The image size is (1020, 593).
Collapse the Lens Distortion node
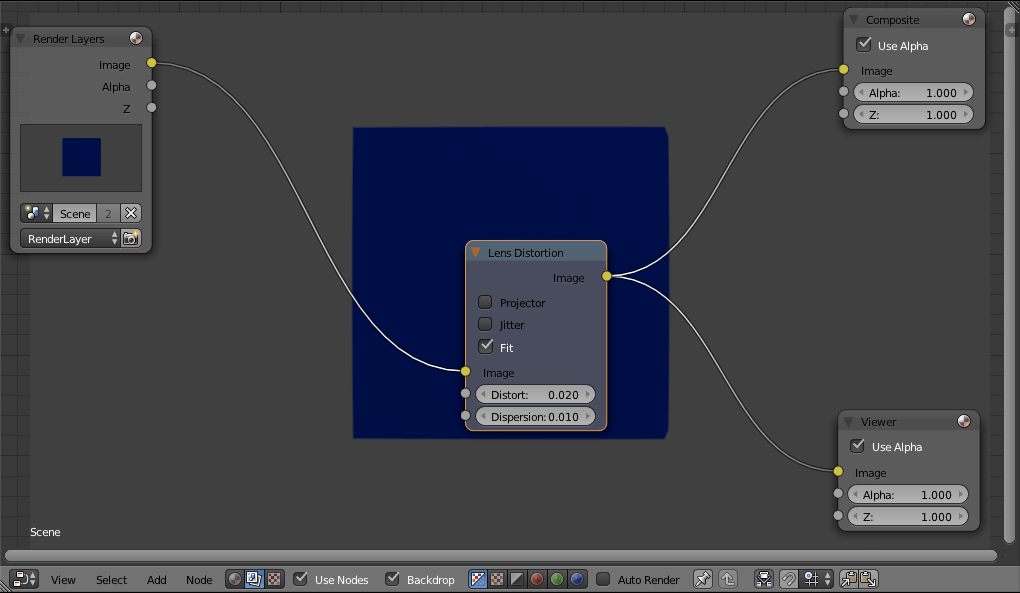(x=476, y=252)
